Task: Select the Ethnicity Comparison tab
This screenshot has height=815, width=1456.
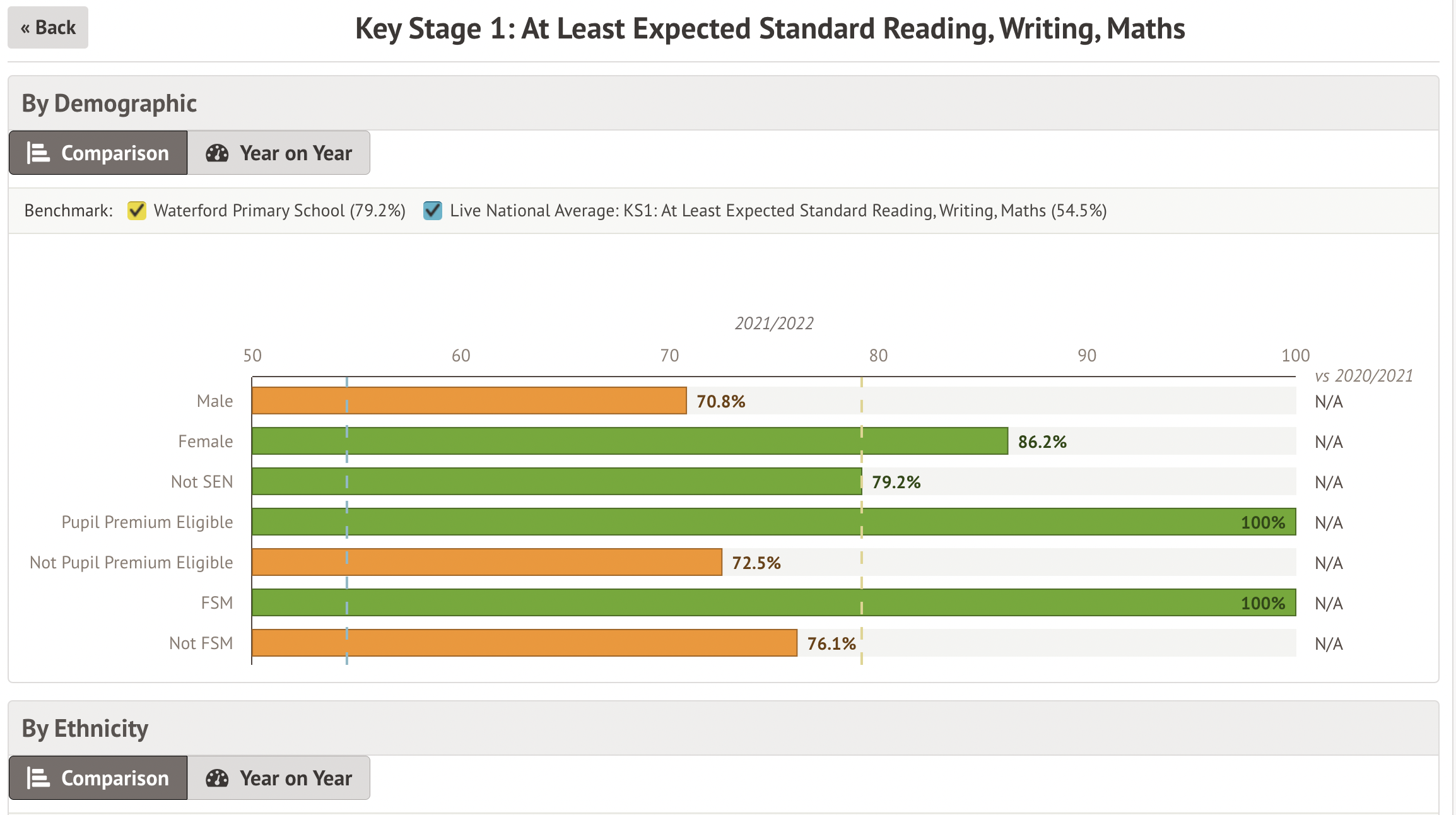Action: point(98,778)
